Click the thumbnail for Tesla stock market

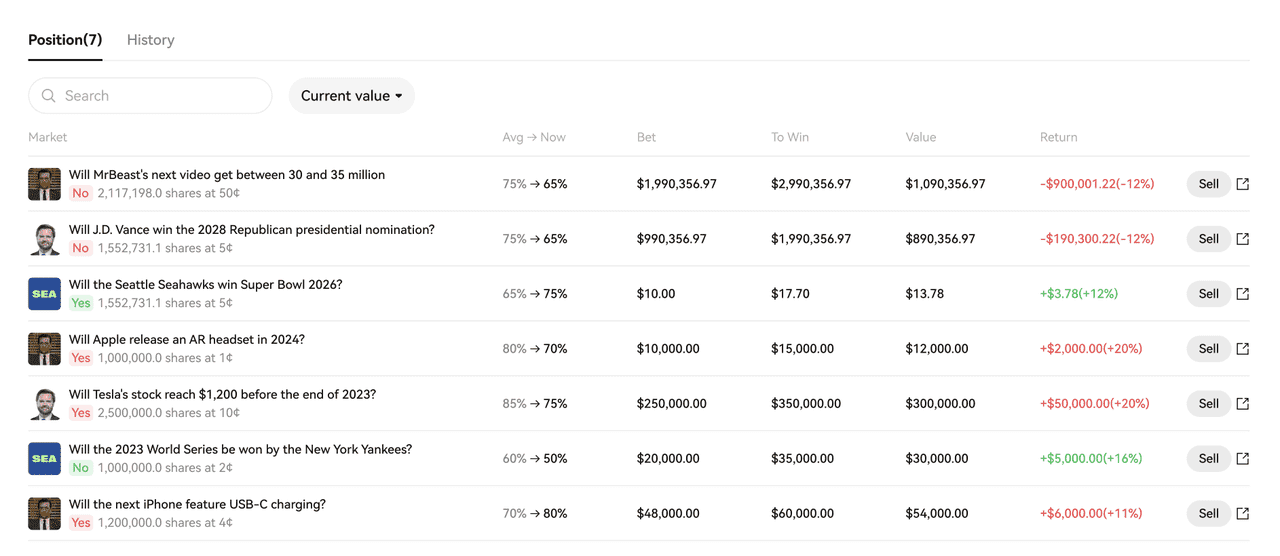pos(44,404)
